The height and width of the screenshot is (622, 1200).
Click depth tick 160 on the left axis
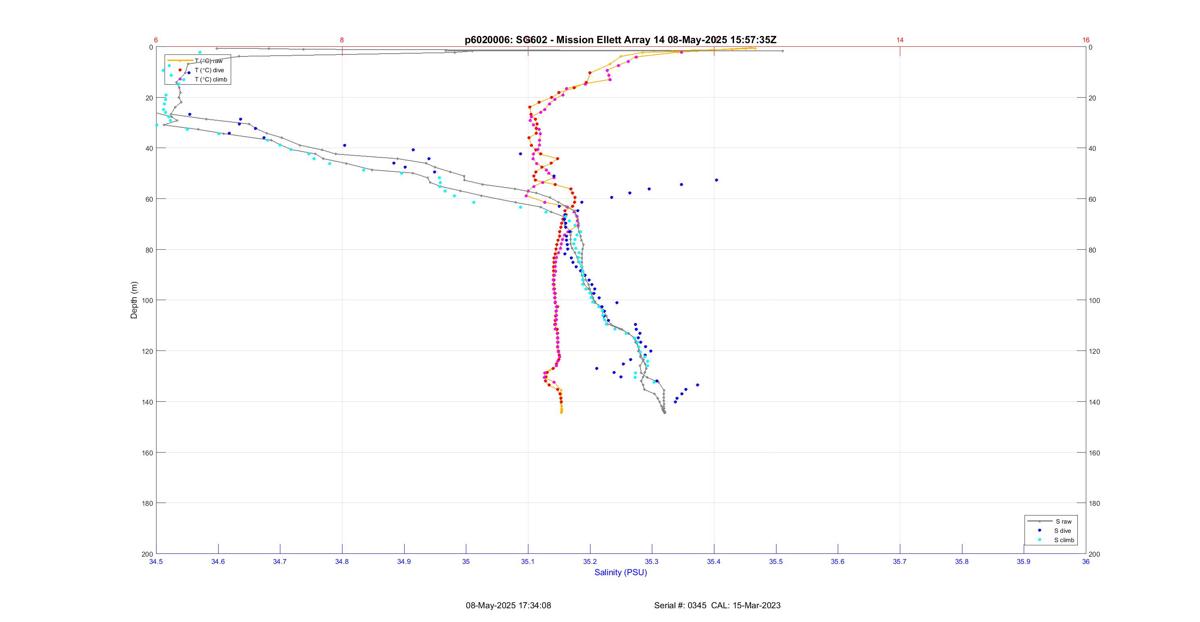tap(146, 452)
